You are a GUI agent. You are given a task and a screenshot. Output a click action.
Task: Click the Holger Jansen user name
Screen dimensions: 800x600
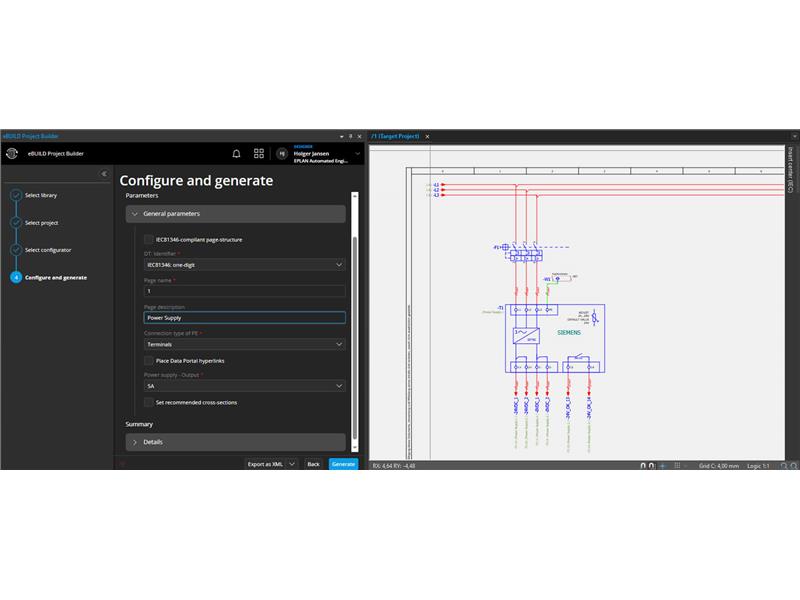pos(311,154)
